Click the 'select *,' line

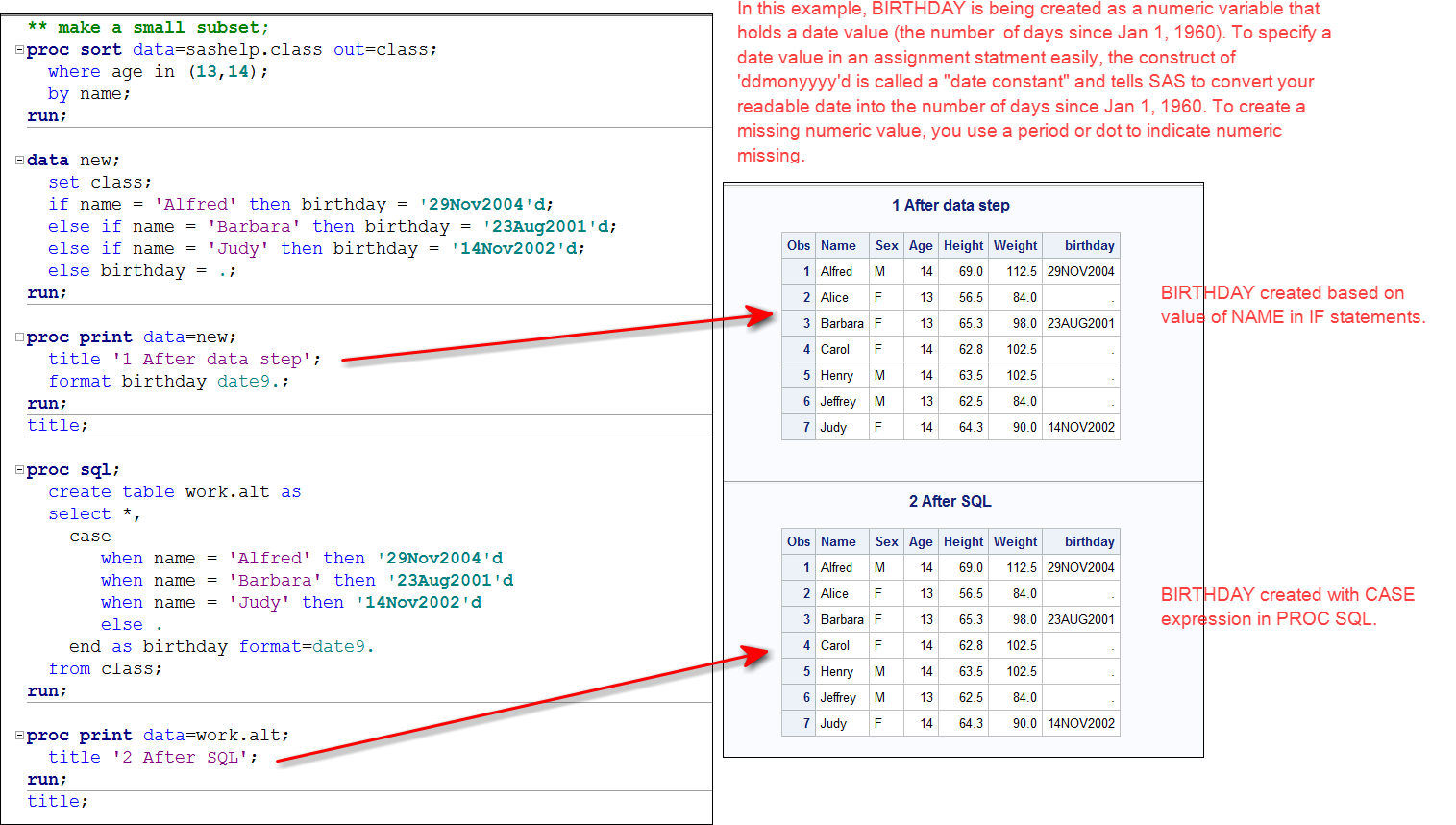click(94, 513)
